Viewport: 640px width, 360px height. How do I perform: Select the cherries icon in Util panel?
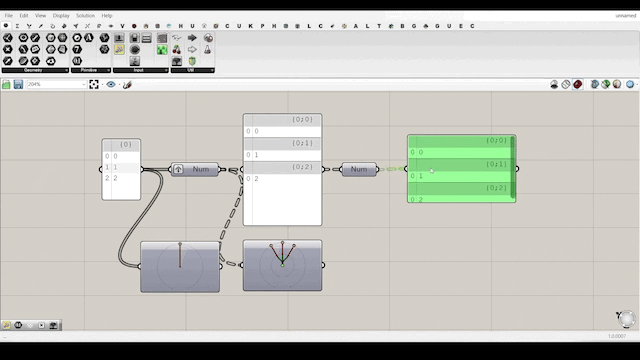(177, 50)
